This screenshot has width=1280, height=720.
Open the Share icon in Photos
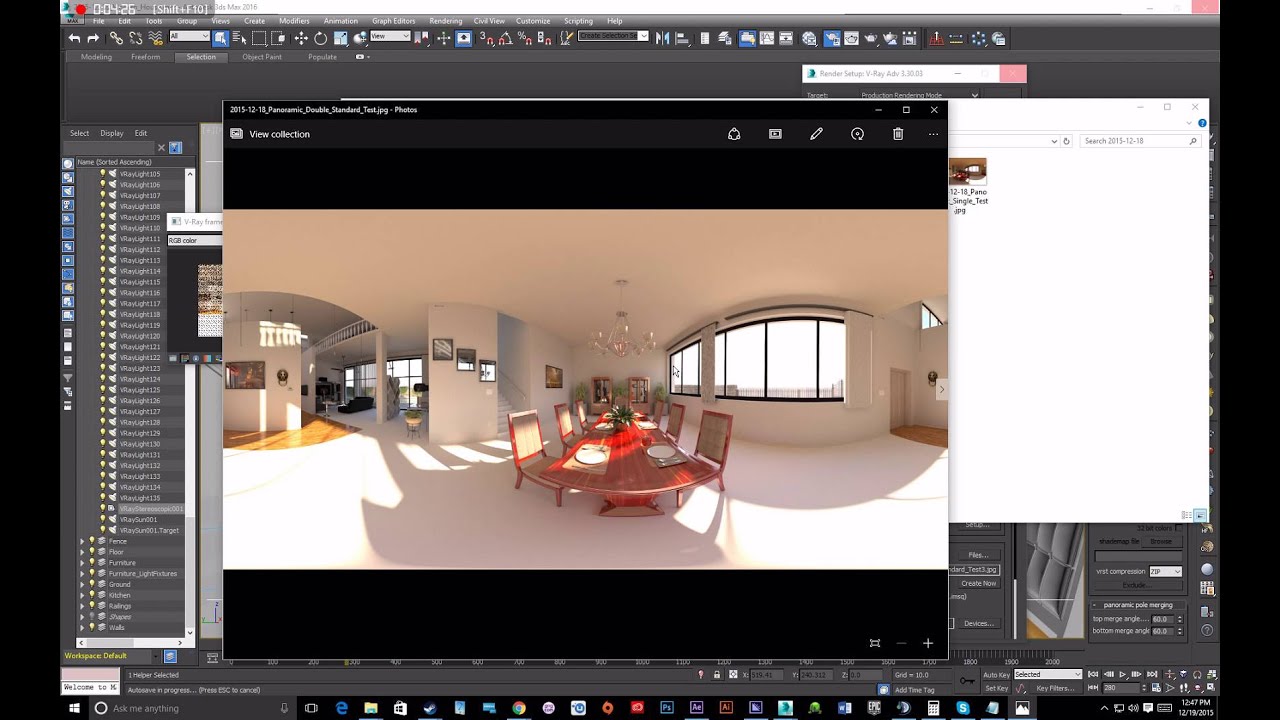[734, 134]
